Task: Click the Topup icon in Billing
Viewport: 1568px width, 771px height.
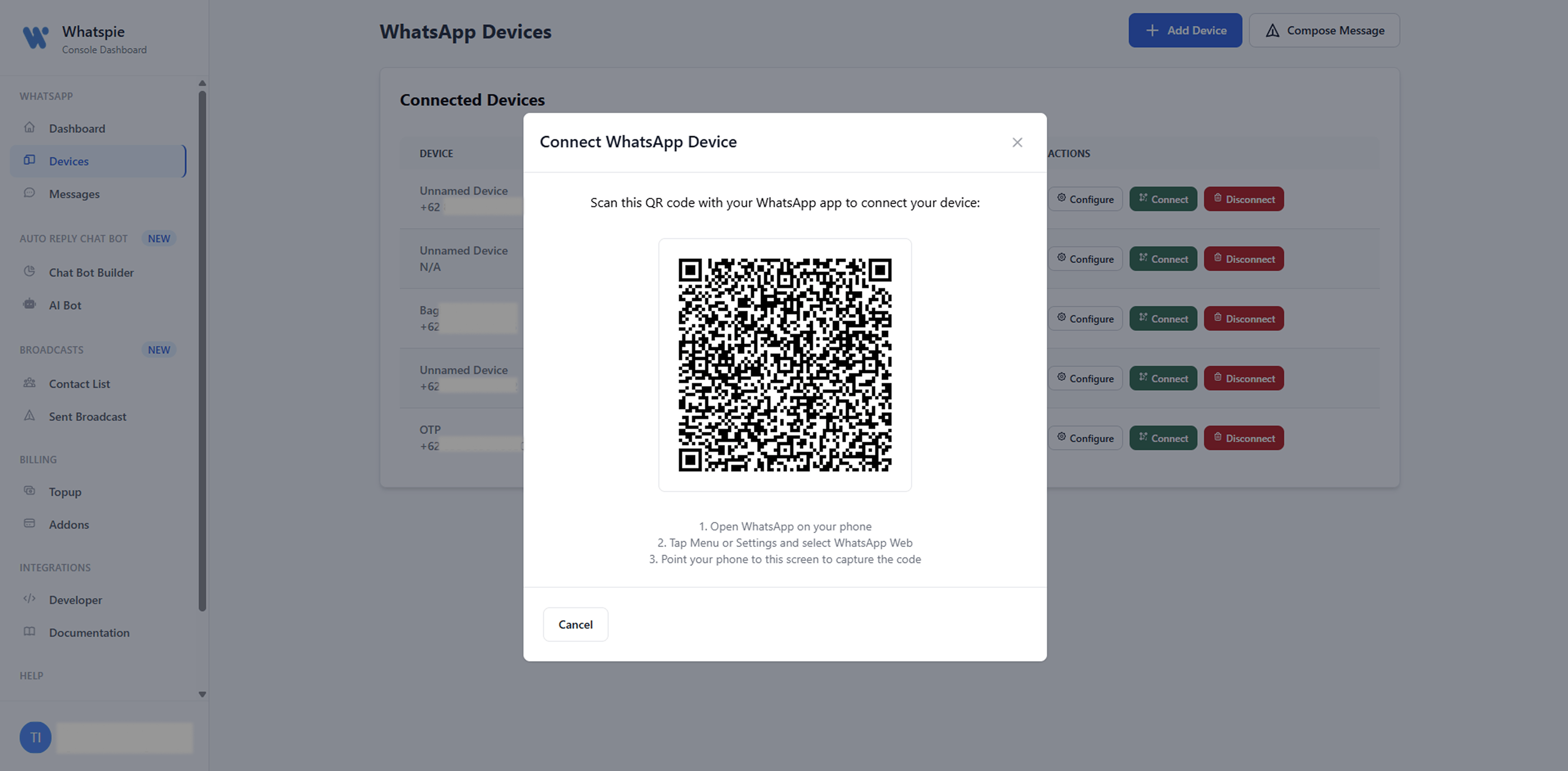Action: 29,490
